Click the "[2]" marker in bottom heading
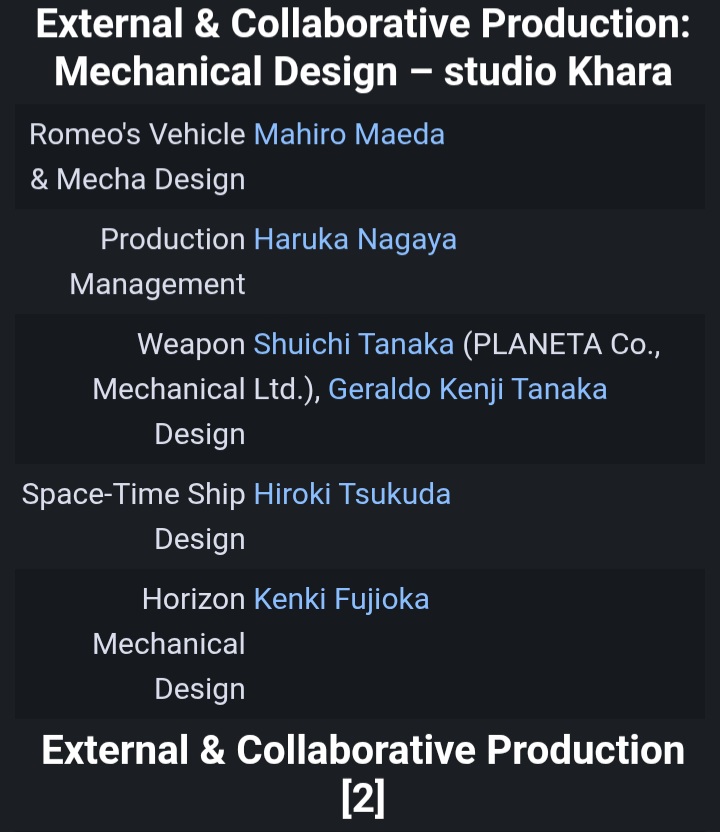 tap(363, 798)
